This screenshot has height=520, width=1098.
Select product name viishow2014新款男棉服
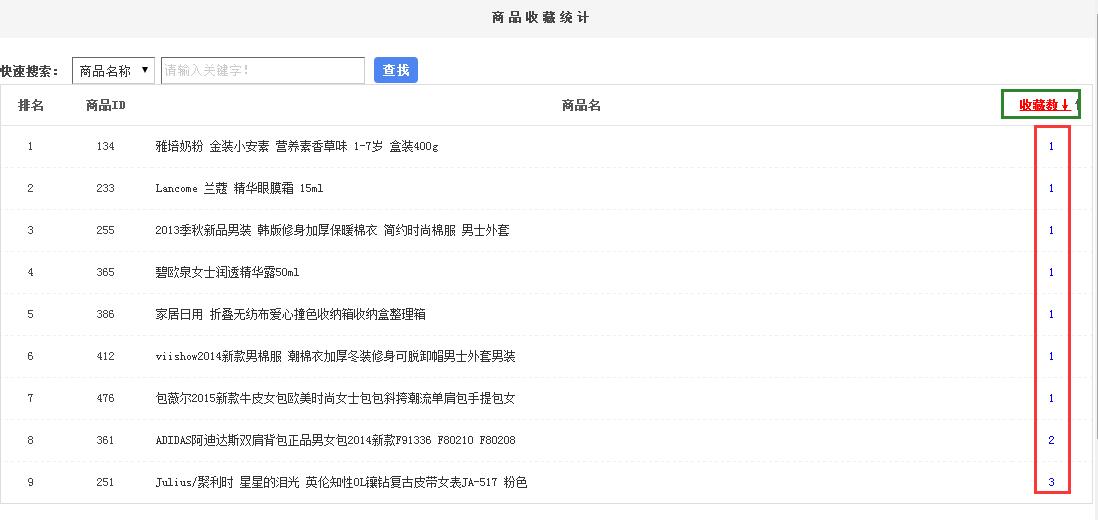pyautogui.click(x=335, y=356)
